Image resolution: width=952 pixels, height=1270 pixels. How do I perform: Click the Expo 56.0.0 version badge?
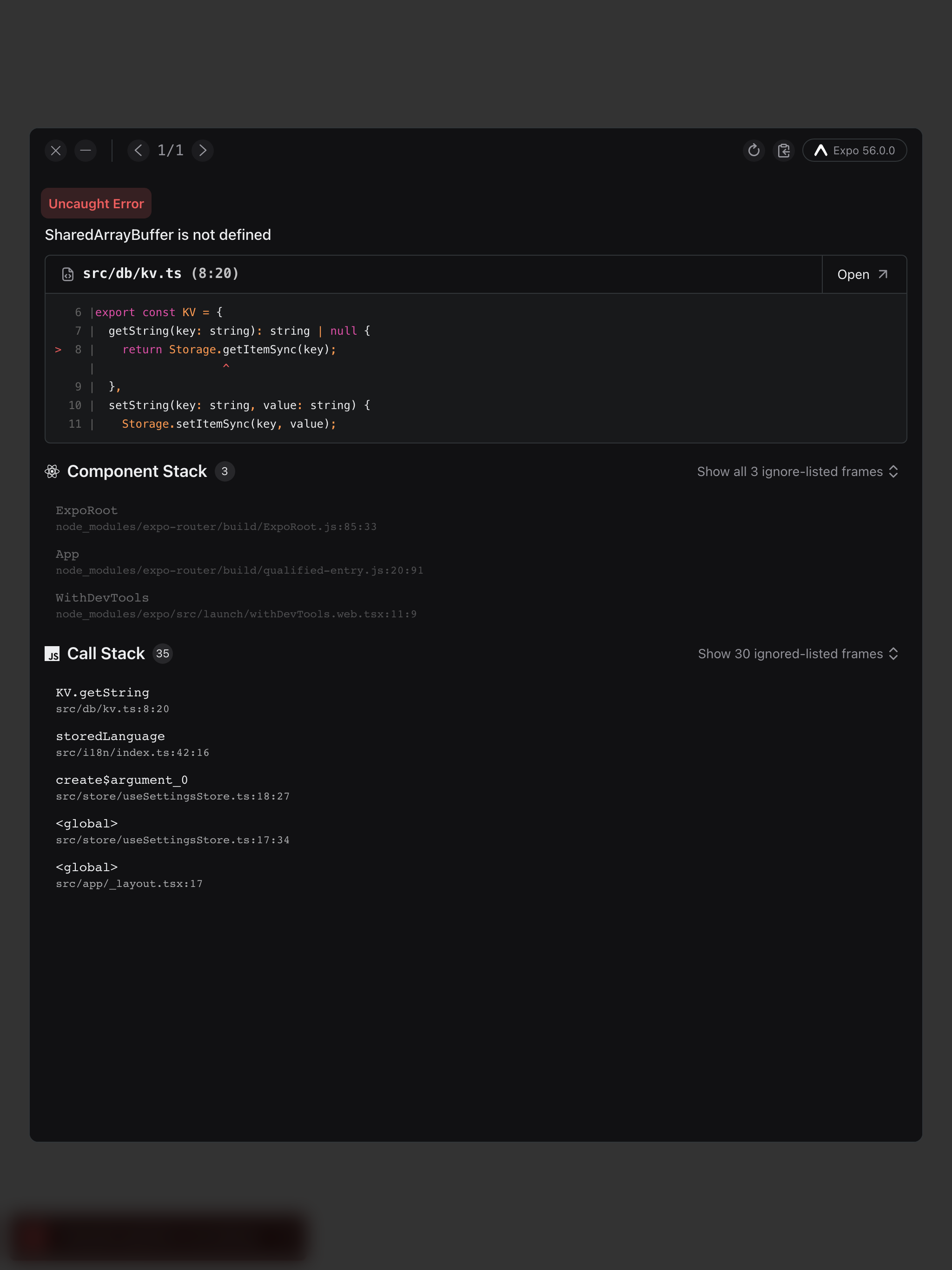[854, 151]
